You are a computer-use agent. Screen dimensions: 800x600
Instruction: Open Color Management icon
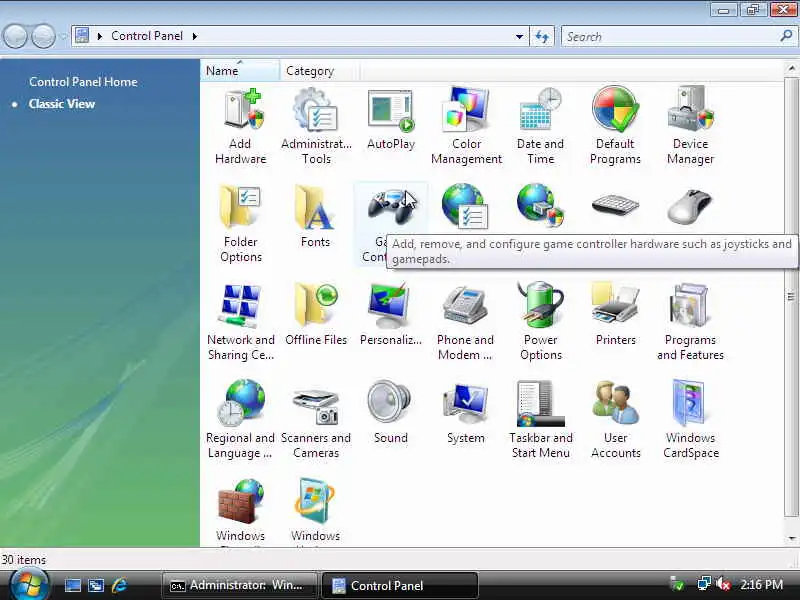pyautogui.click(x=466, y=108)
